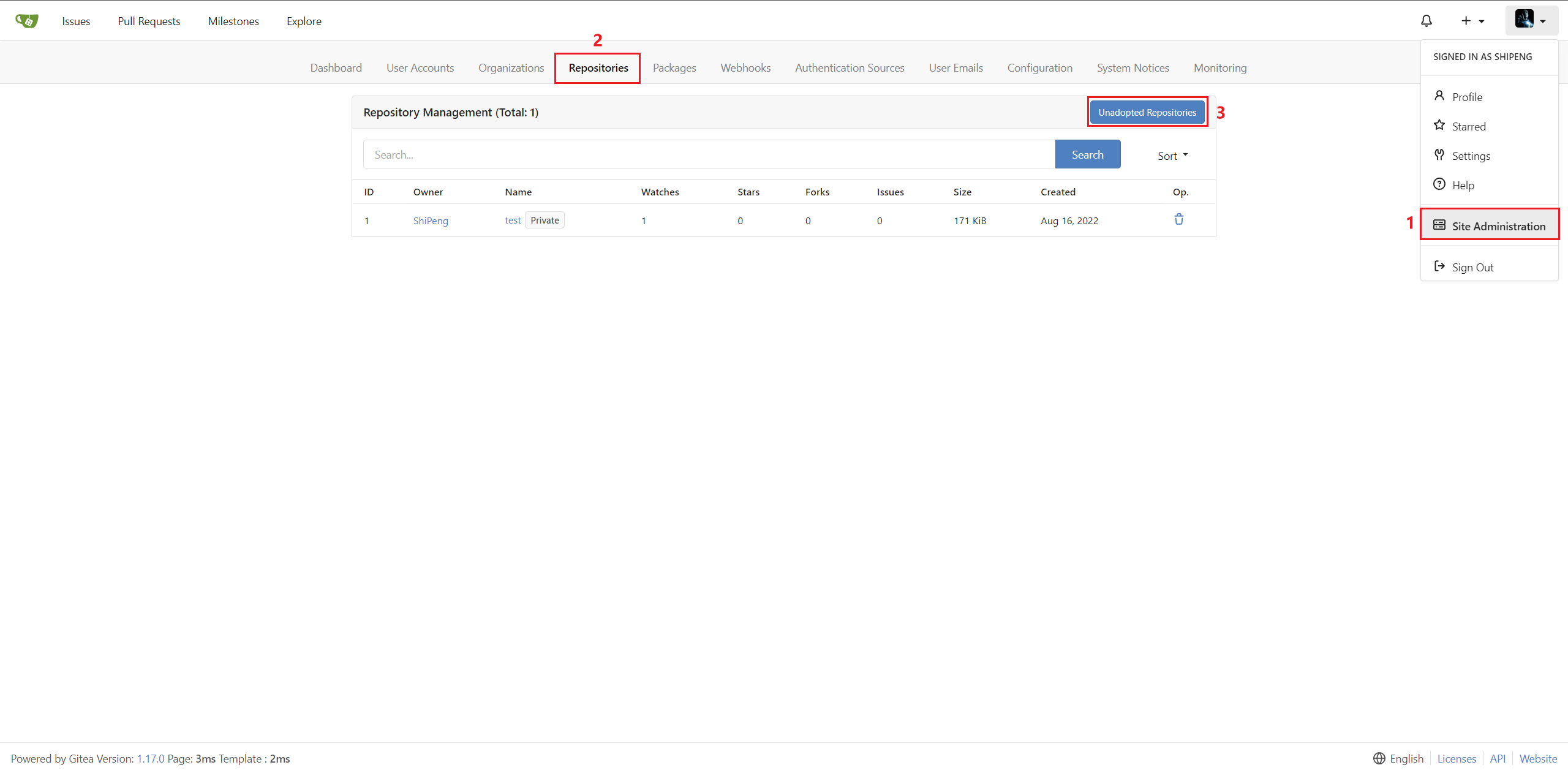1568x773 pixels.
Task: Click the Gitea logo icon
Action: coord(27,21)
